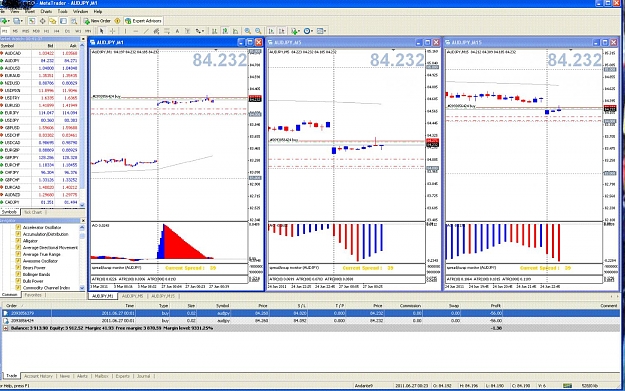Toggle chart shift icon

pyautogui.click(x=281, y=31)
